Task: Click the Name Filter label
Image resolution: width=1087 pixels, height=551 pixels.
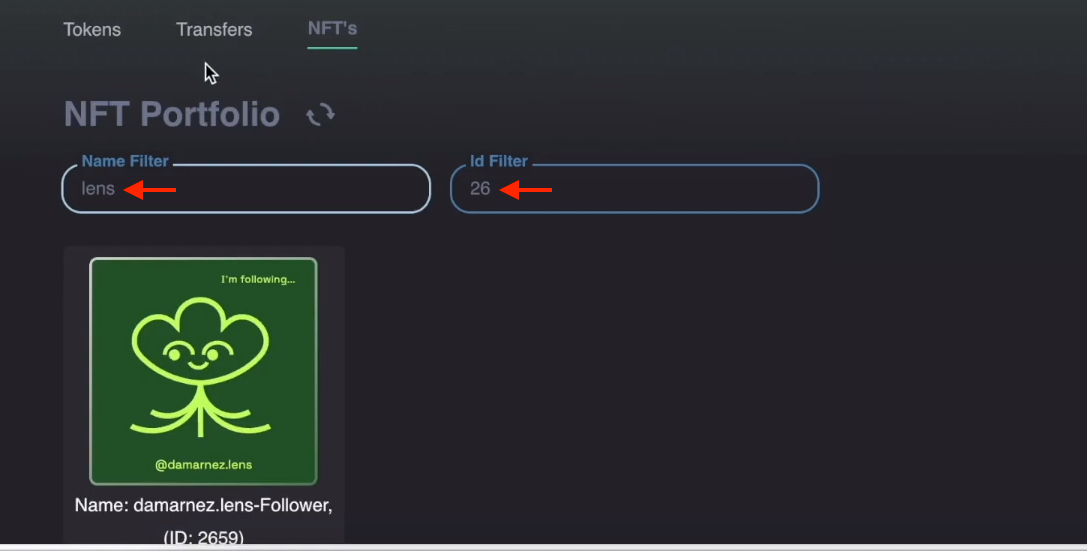Action: [125, 161]
